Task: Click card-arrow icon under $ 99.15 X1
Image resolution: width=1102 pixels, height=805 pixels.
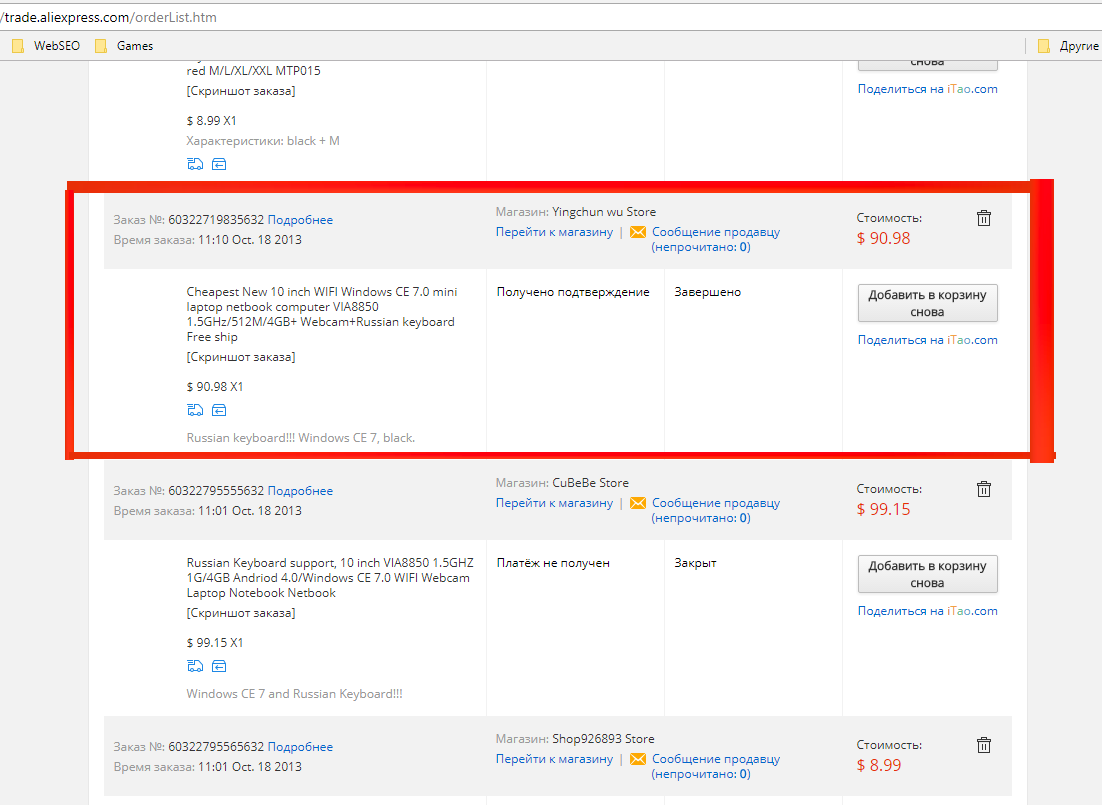Action: coord(219,666)
